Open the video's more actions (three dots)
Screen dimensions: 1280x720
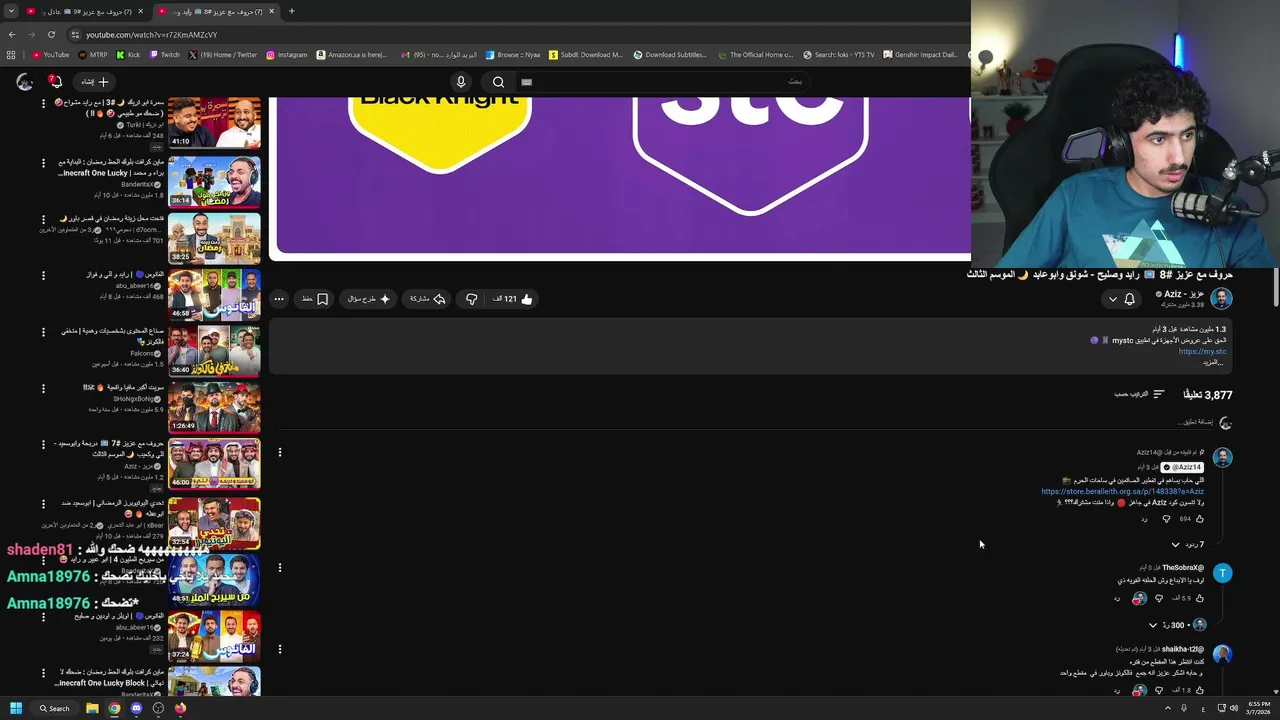click(279, 299)
